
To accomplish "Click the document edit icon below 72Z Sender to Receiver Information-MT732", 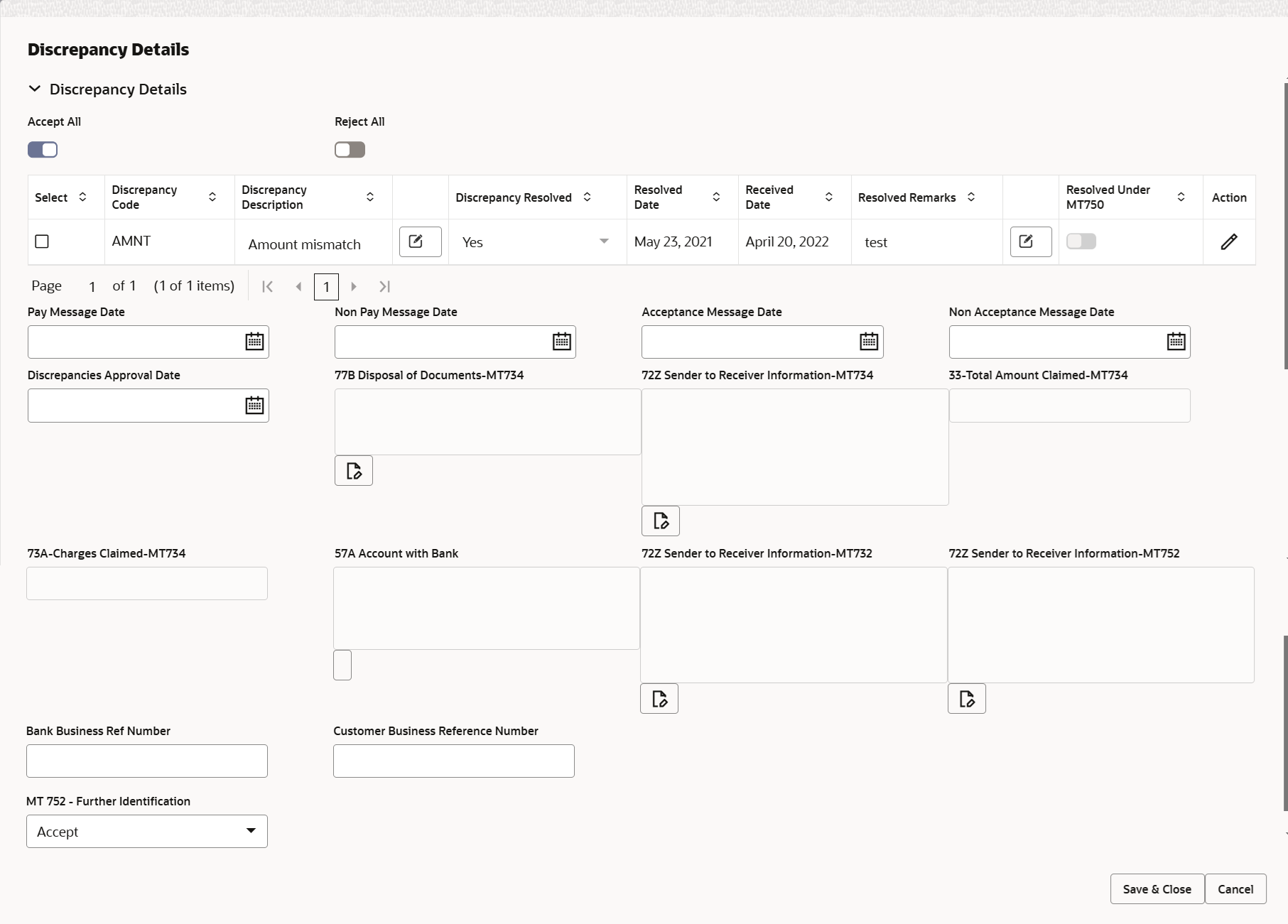I will [659, 698].
